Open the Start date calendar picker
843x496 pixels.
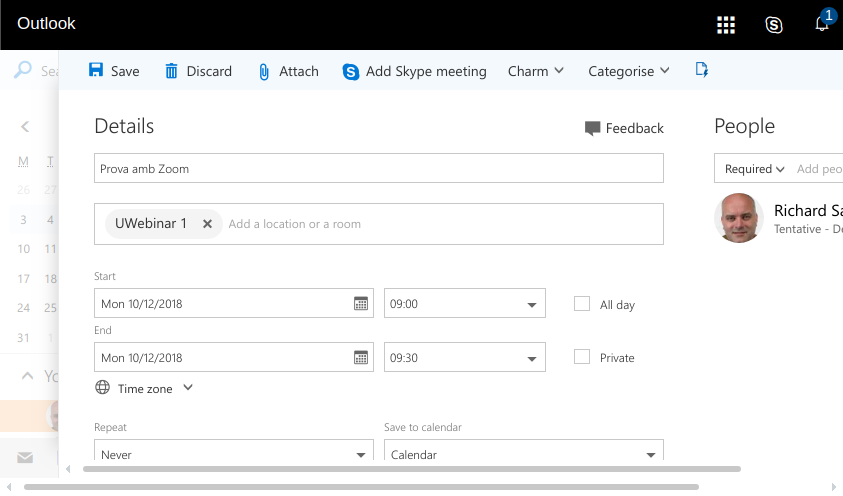point(361,304)
